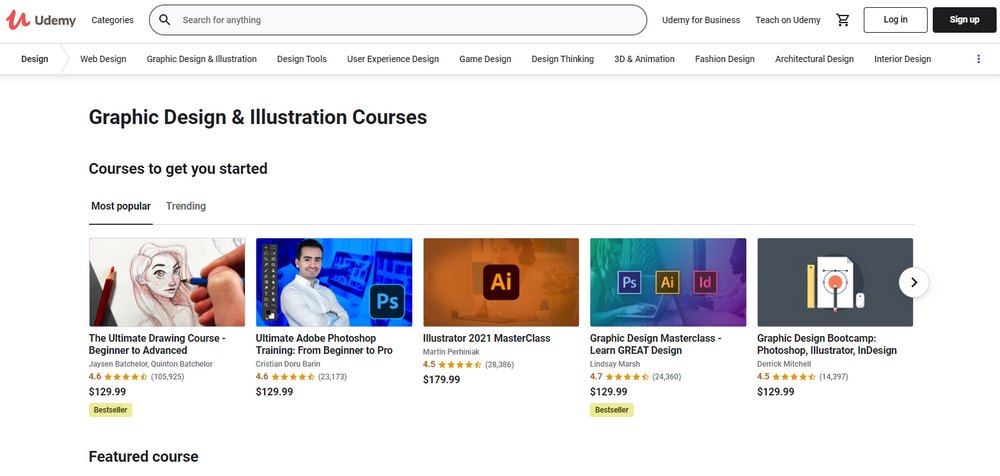Open Teach on Udemy link
This screenshot has width=1000, height=476.
pos(788,20)
